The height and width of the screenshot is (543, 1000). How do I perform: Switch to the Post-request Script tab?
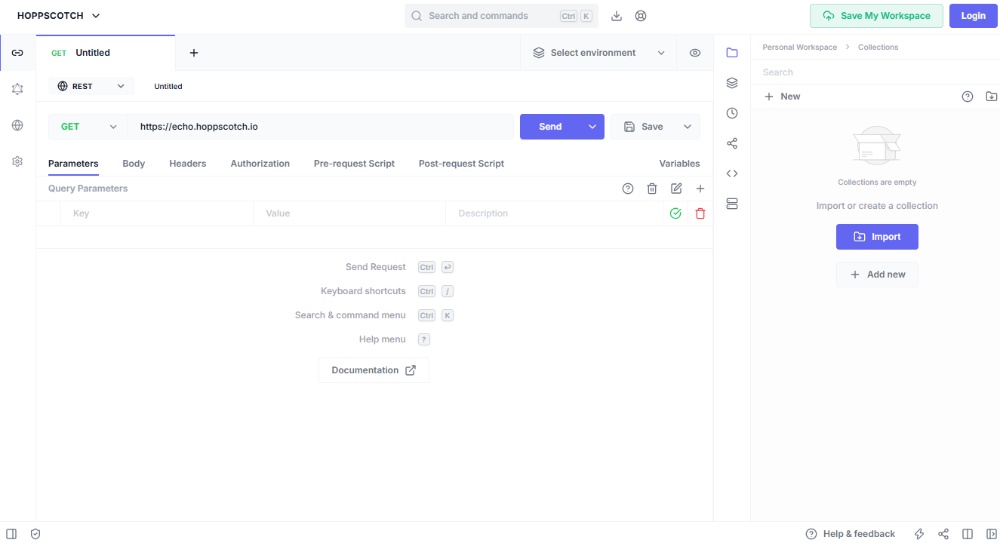461,163
